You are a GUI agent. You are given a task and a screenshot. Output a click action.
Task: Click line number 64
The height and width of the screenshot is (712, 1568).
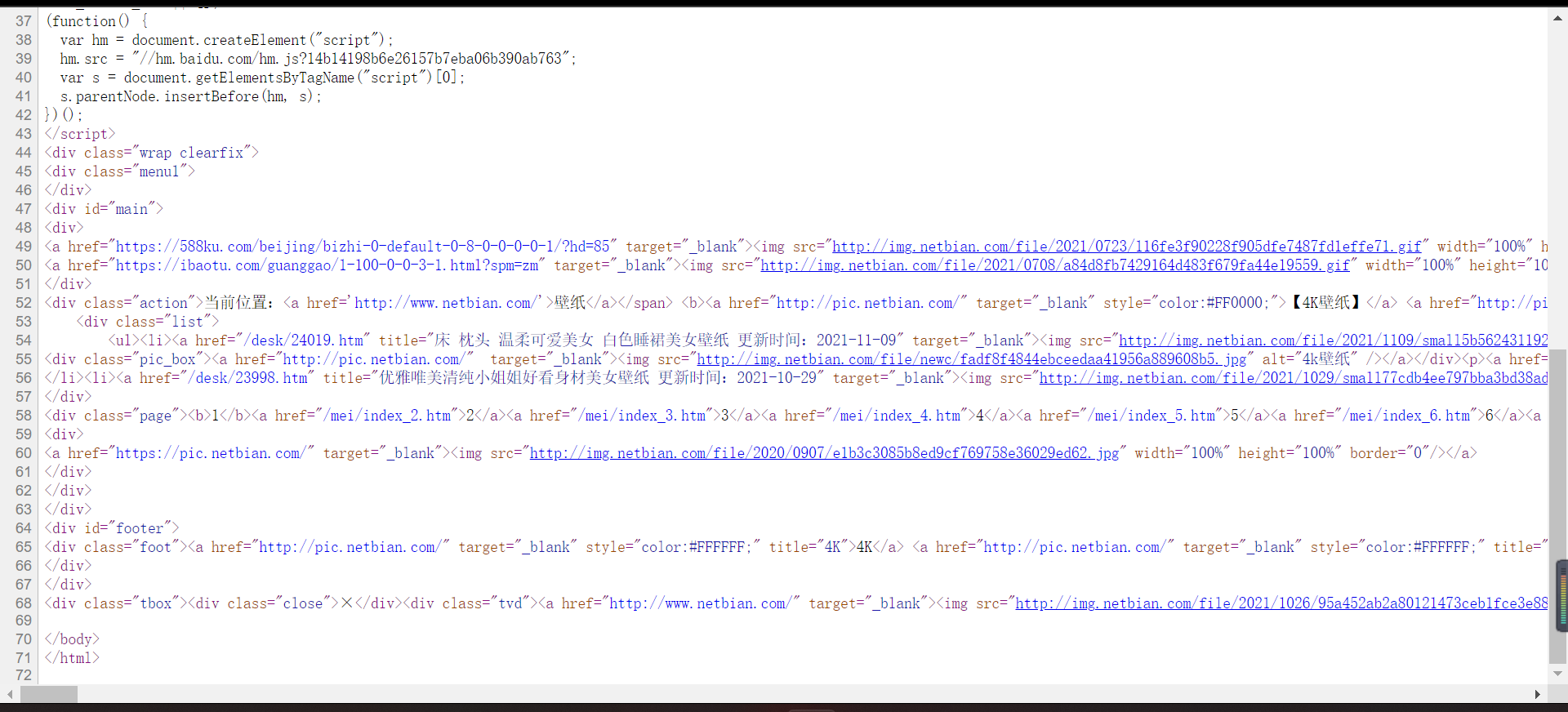(24, 528)
